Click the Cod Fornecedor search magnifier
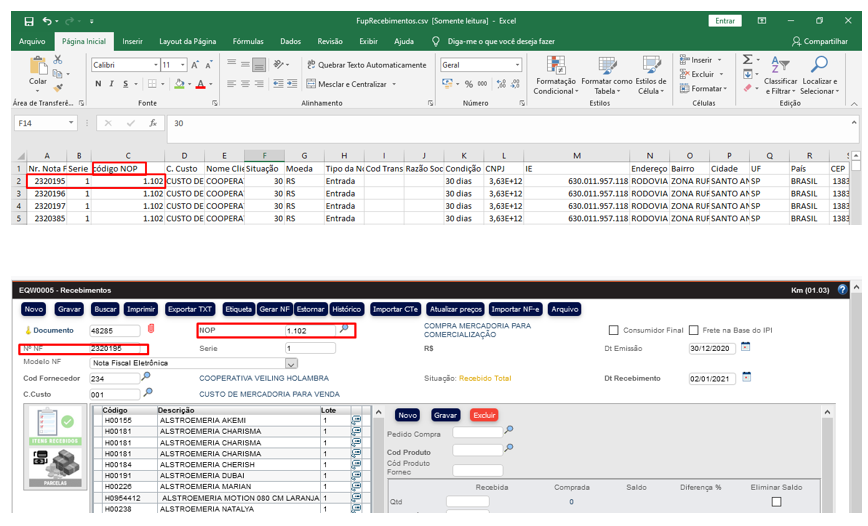The image size is (868, 526). (146, 378)
